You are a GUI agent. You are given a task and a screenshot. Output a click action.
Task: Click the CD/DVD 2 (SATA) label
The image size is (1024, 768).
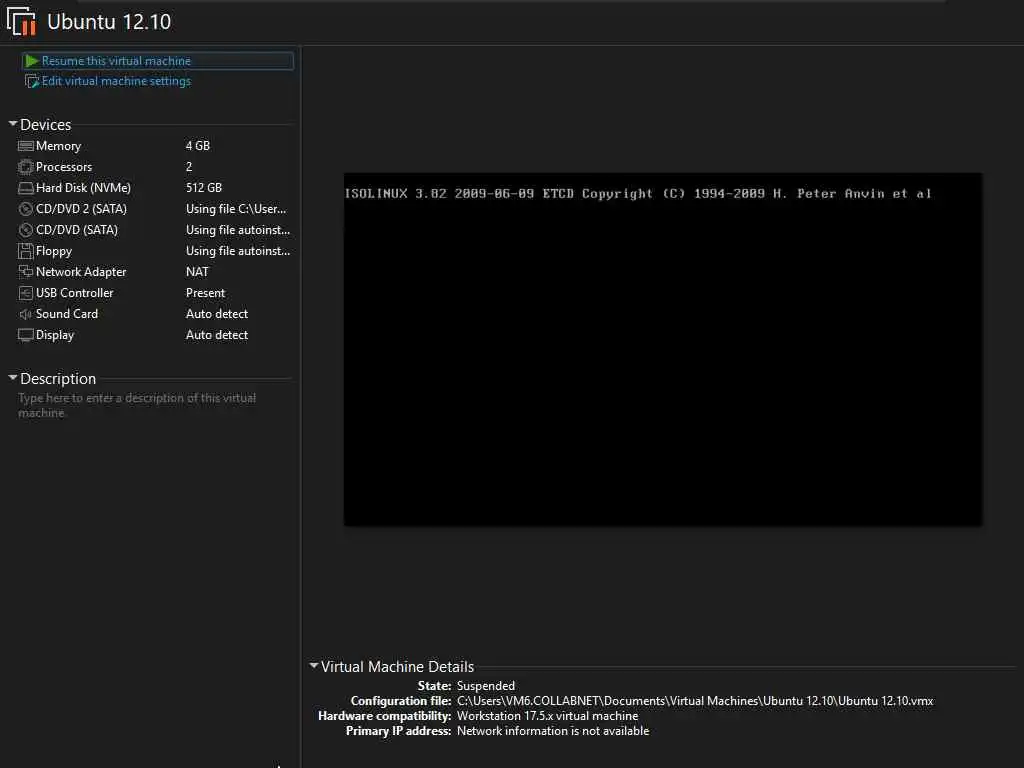tap(81, 209)
